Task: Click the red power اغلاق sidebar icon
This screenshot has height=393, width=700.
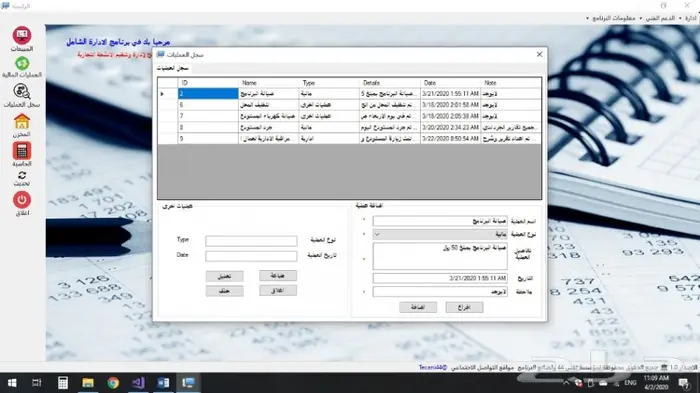Action: coord(21,200)
